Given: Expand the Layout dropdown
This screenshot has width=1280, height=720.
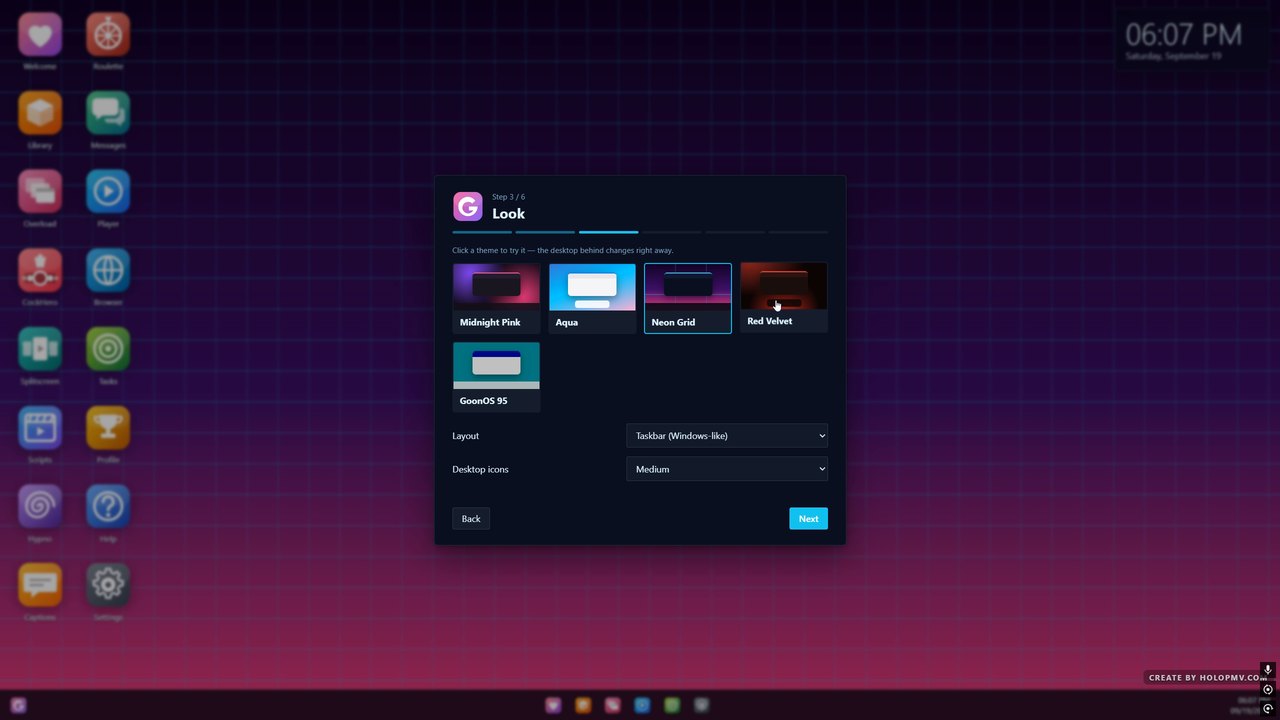Looking at the screenshot, I should point(727,436).
